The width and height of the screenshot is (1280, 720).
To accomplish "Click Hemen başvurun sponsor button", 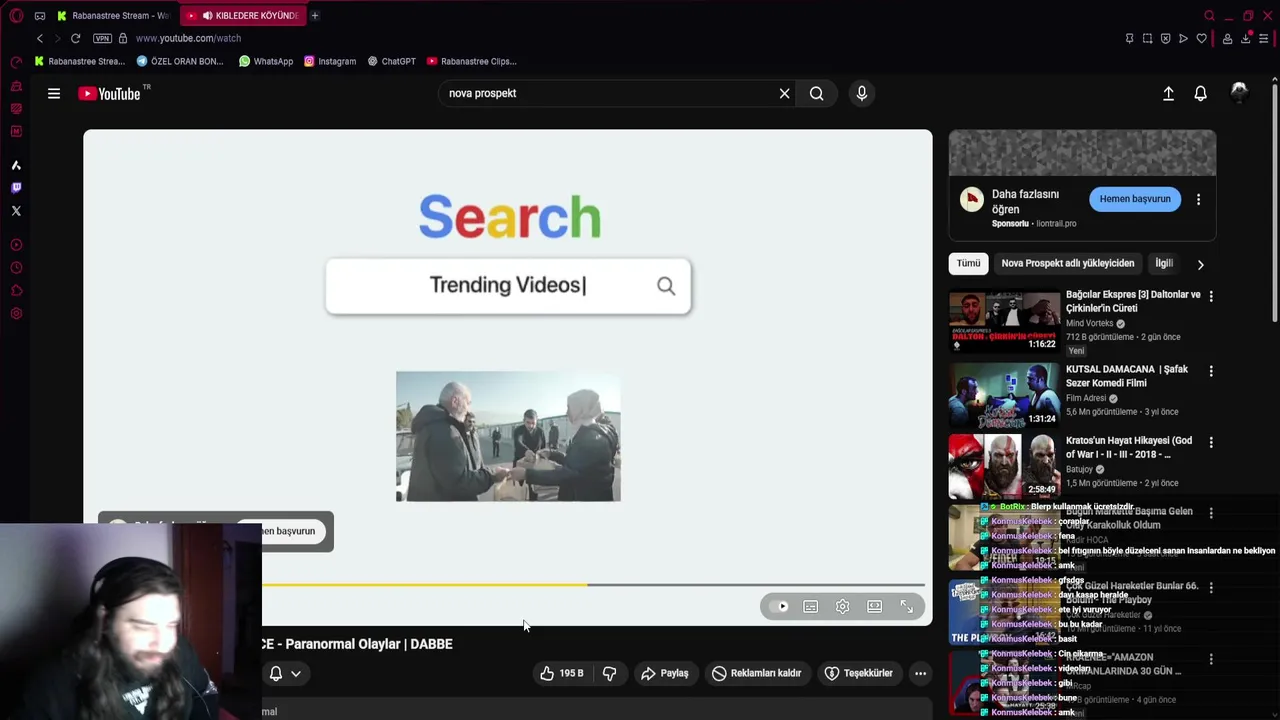I will click(x=1135, y=199).
